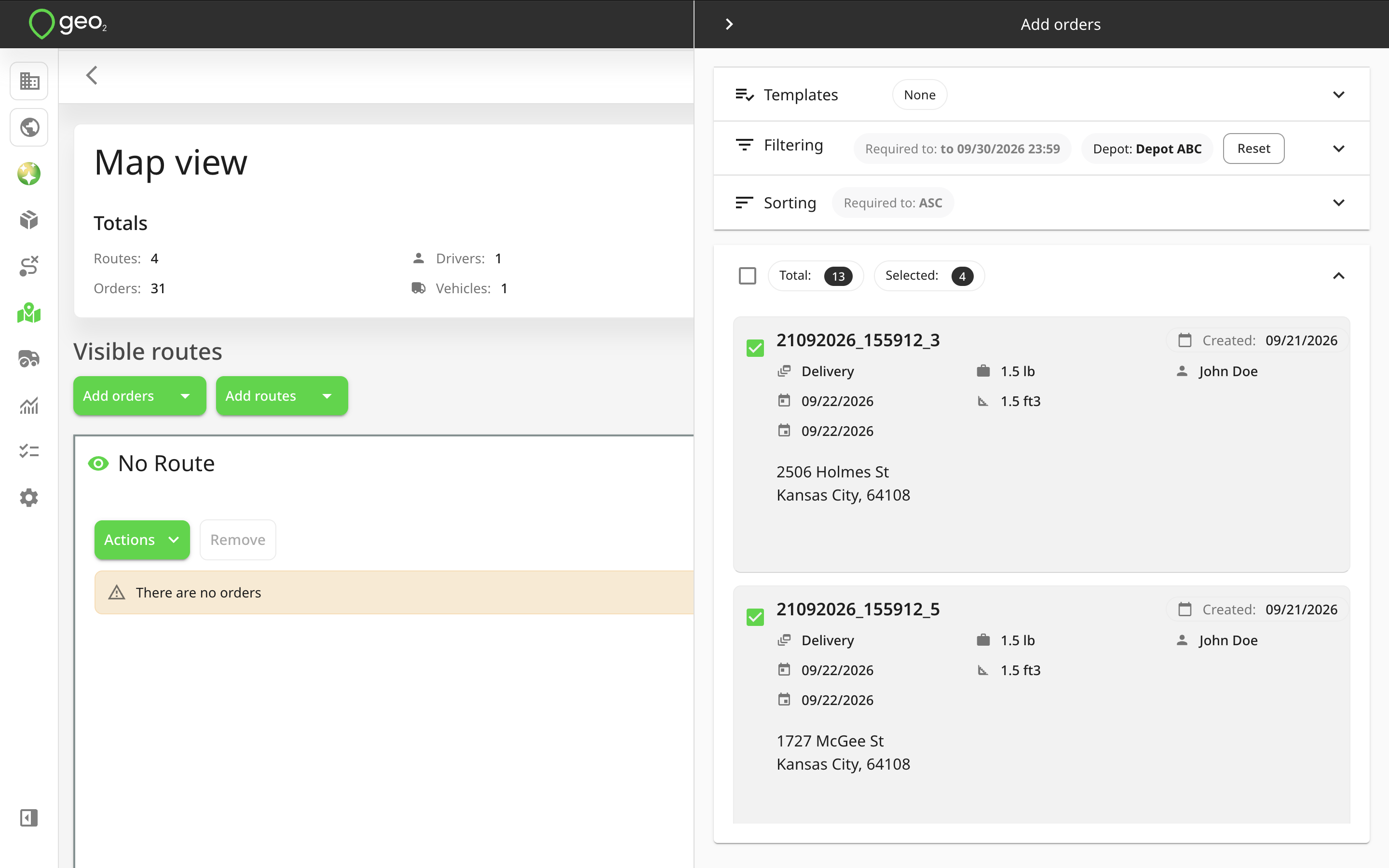Click the Templates None chip
The image size is (1389, 868).
tap(920, 95)
